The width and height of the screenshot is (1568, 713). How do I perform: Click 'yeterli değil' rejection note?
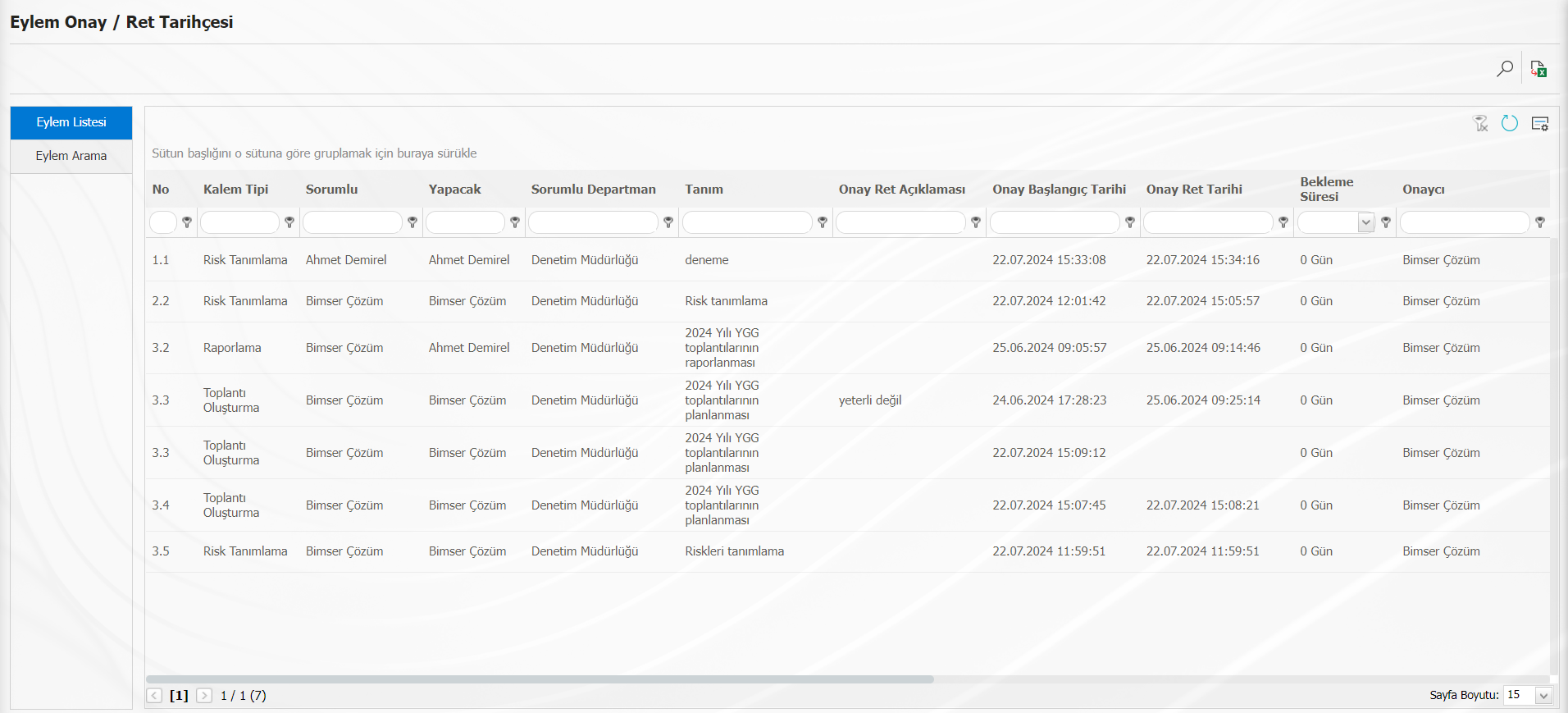870,400
